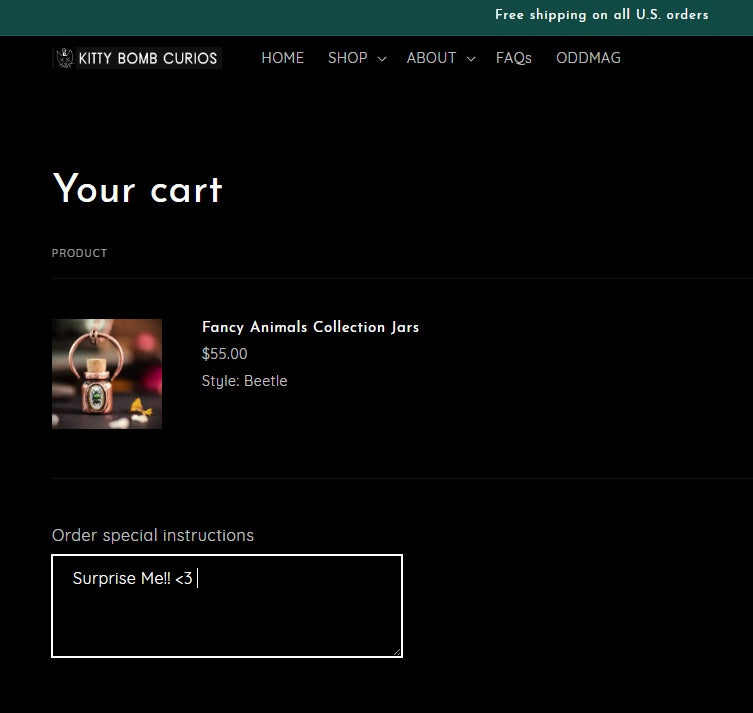The width and height of the screenshot is (753, 713).
Task: Click the Order special instructions label
Action: pyautogui.click(x=153, y=535)
